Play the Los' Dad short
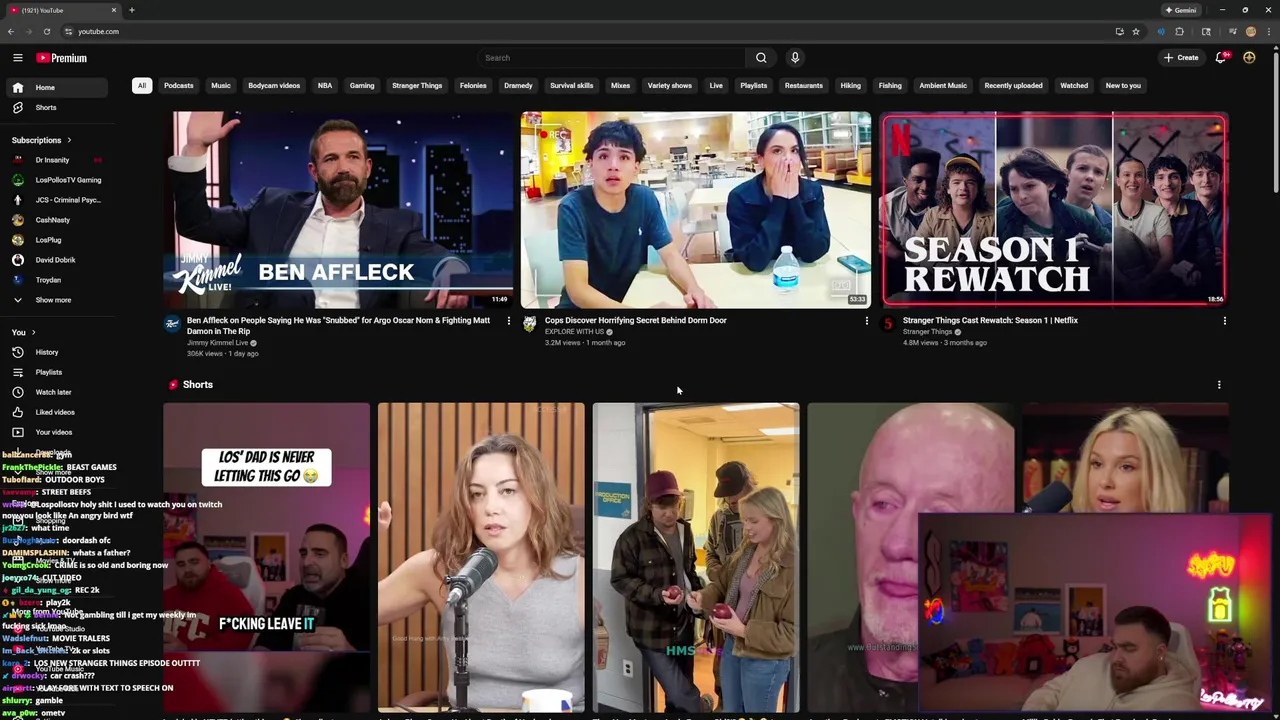Image resolution: width=1280 pixels, height=720 pixels. (x=267, y=557)
